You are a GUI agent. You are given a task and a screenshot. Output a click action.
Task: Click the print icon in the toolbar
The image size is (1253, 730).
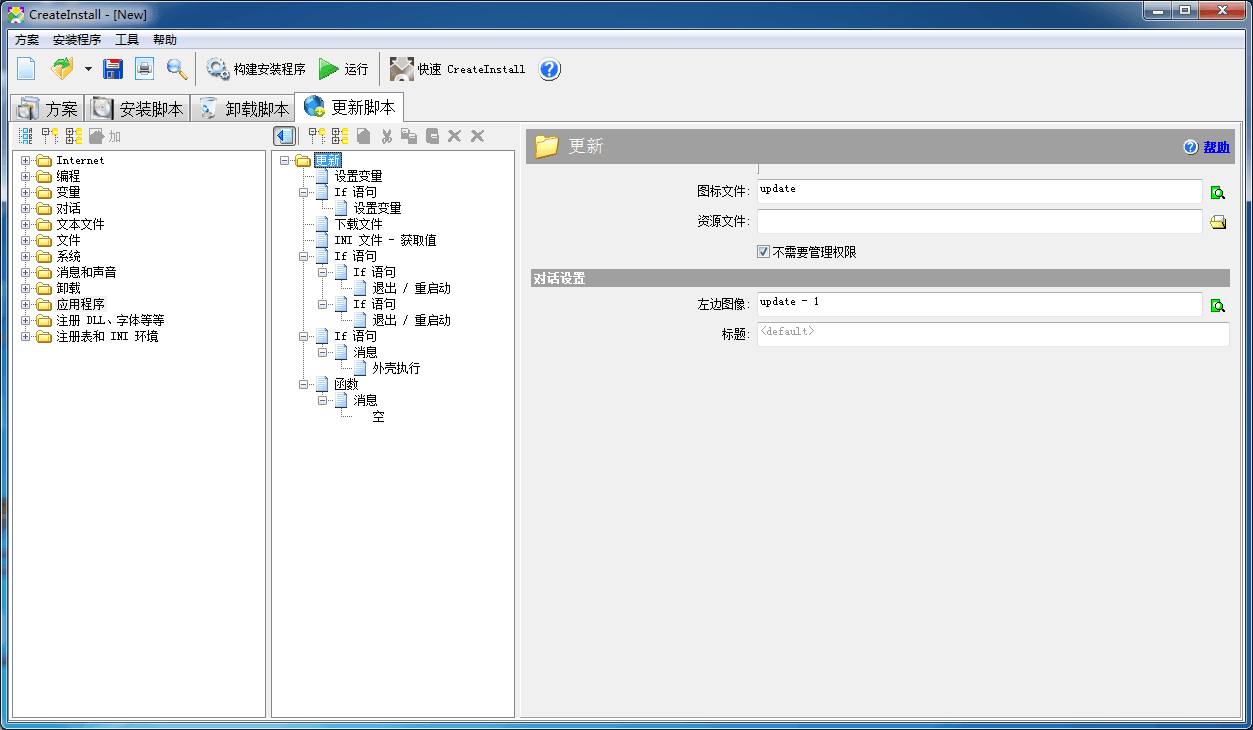click(145, 69)
